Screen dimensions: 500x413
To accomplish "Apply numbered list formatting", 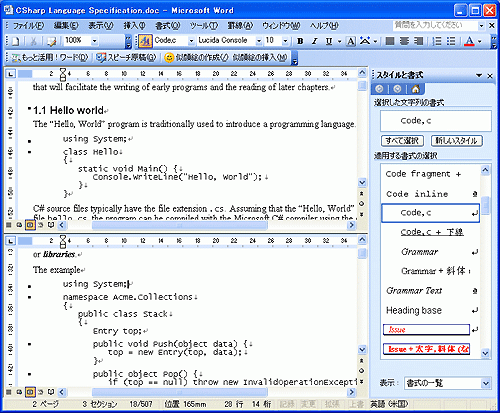I will 437,41.
